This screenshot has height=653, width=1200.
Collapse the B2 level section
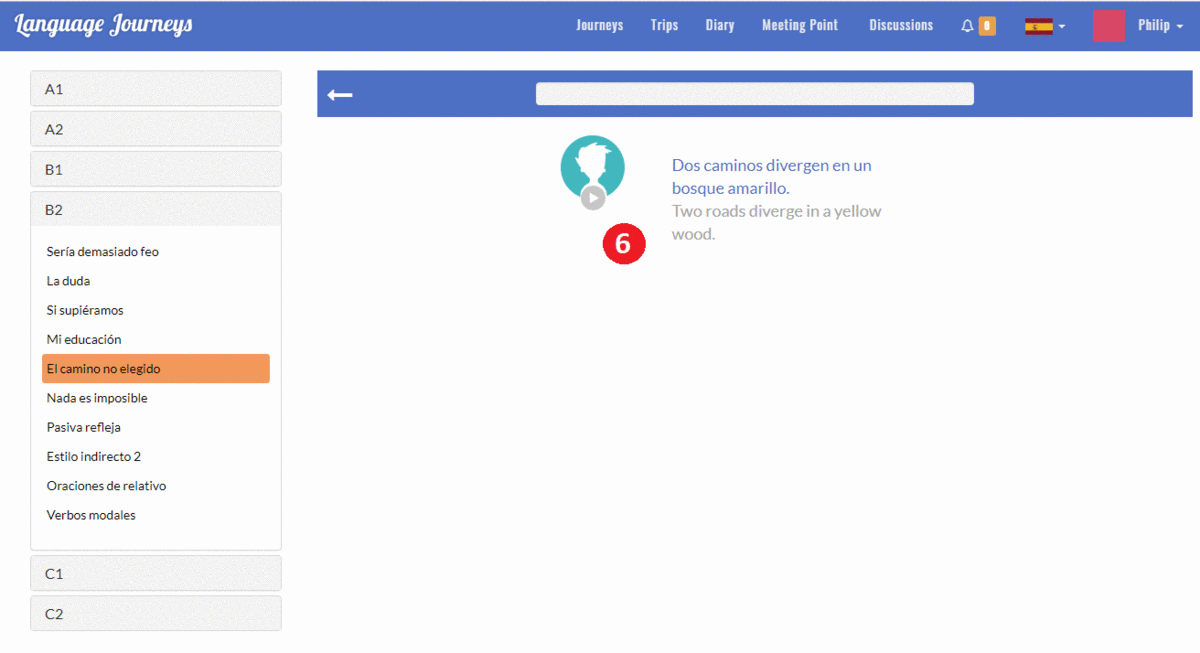click(156, 210)
